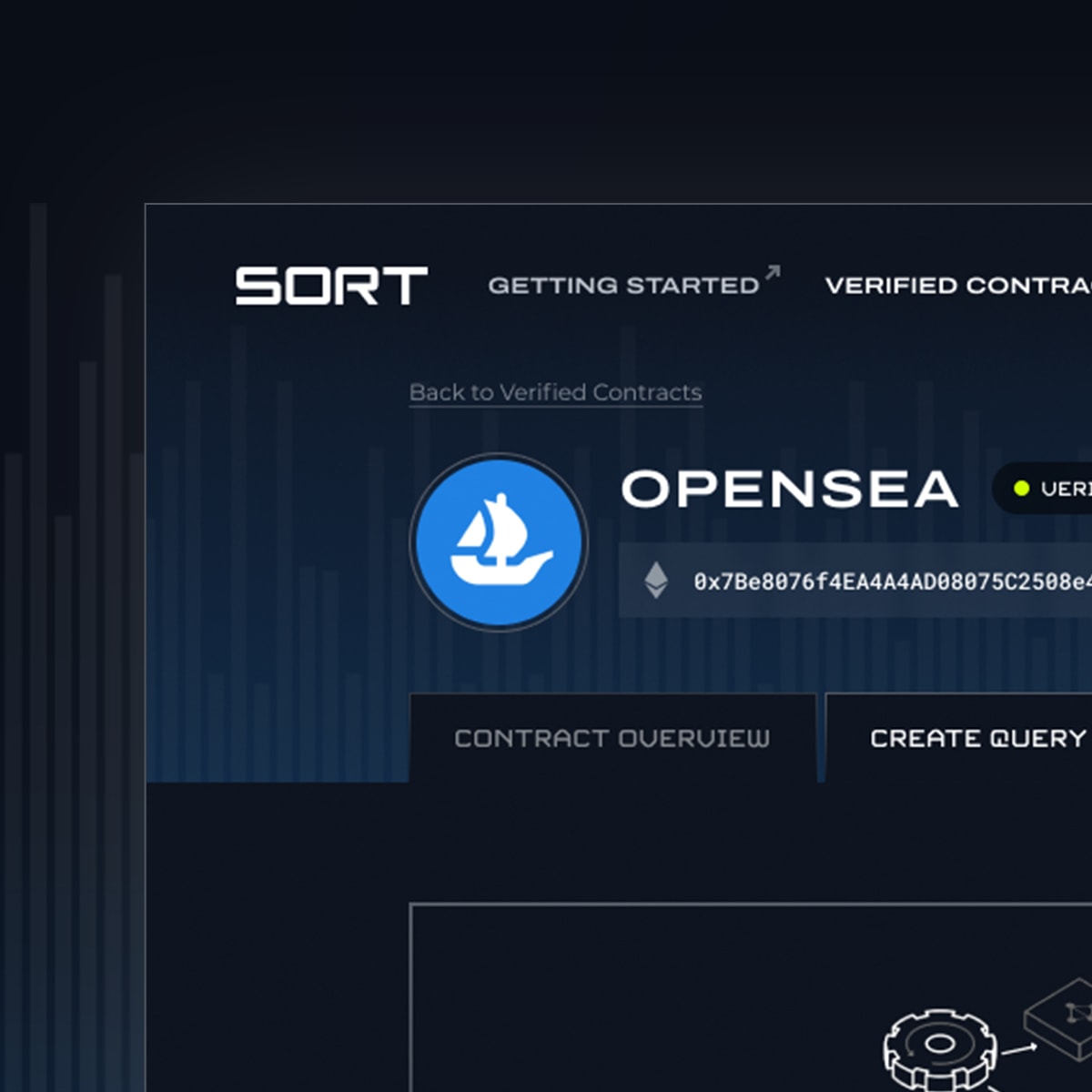Open the Getting Started page
The image size is (1092, 1092).
(x=623, y=286)
